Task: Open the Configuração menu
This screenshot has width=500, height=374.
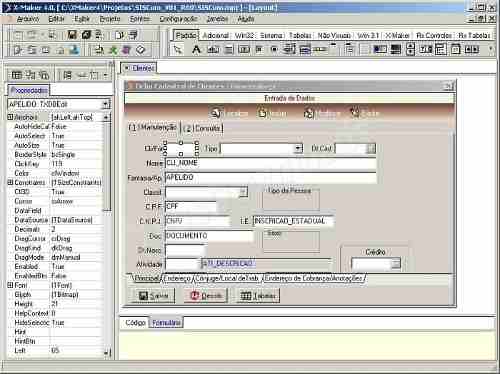Action: click(x=178, y=19)
